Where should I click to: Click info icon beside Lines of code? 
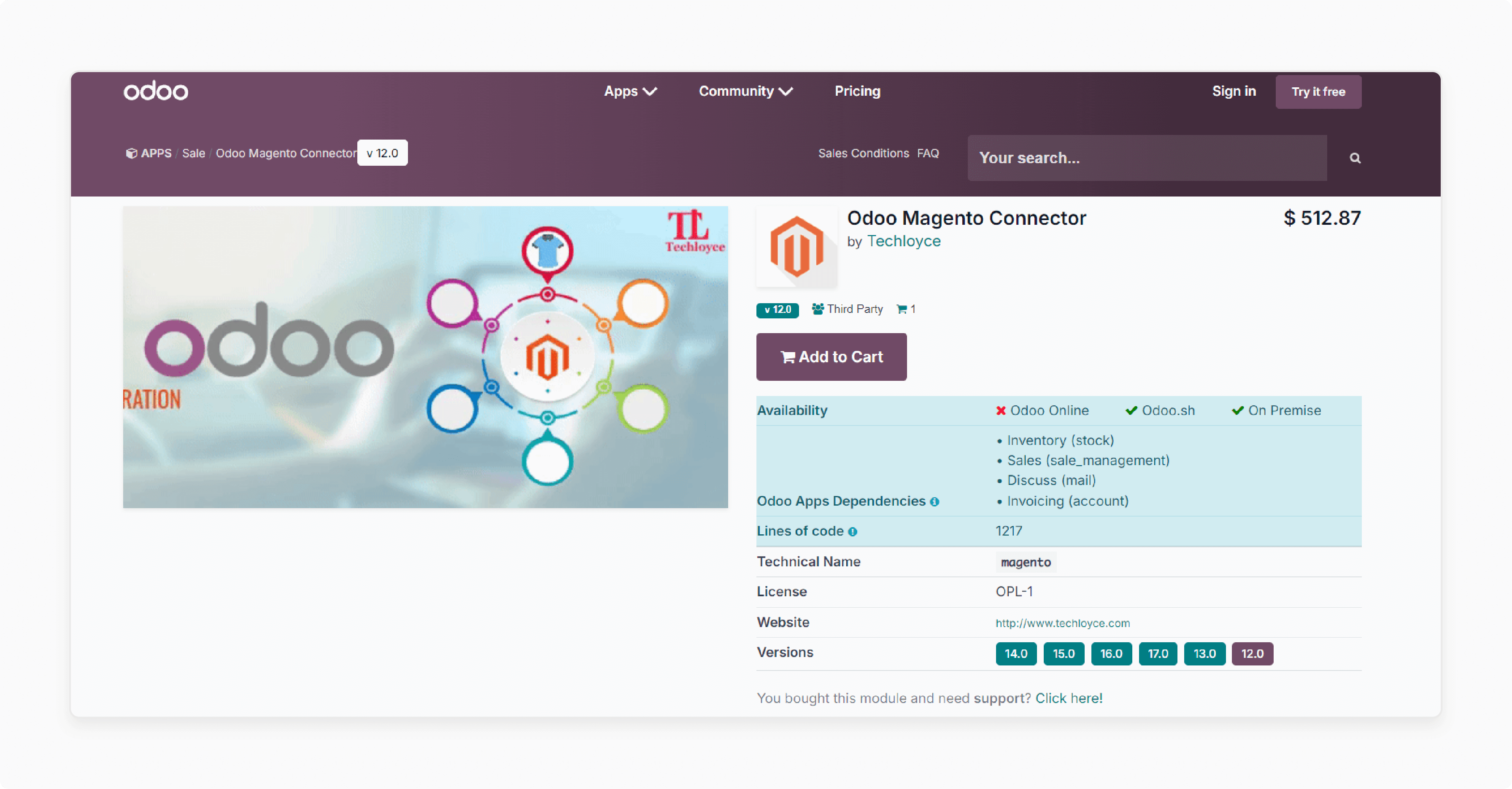click(x=852, y=532)
